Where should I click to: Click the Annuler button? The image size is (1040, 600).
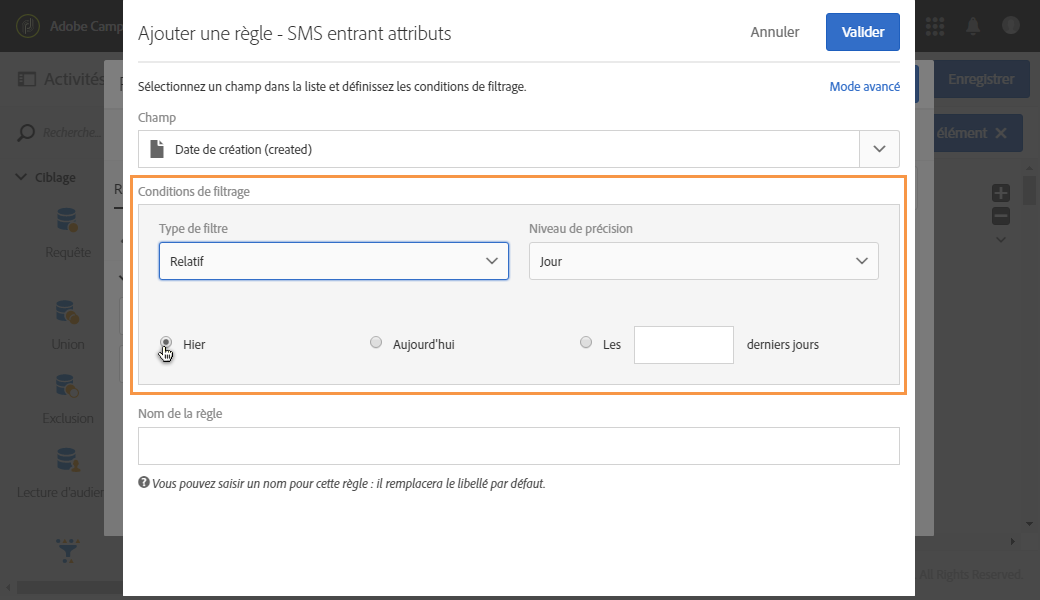click(x=774, y=32)
